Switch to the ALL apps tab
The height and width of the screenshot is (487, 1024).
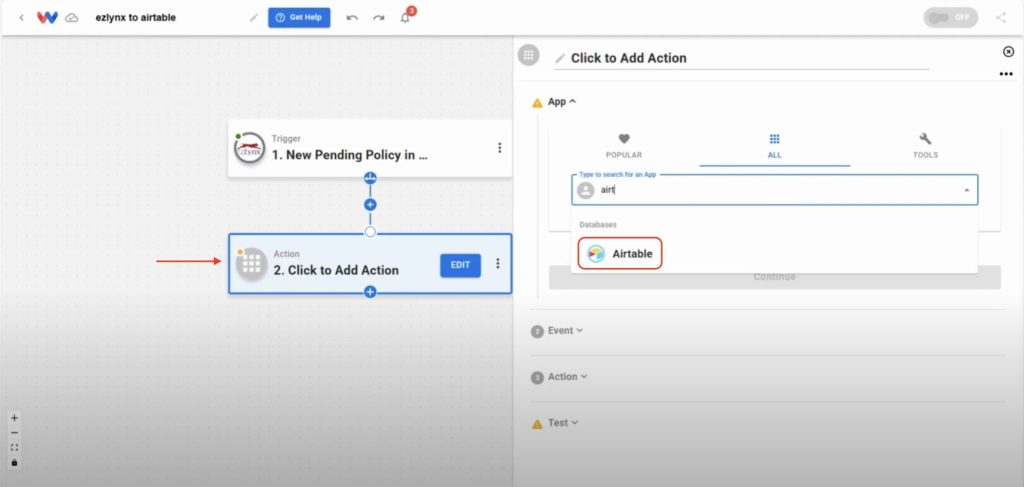[x=775, y=146]
